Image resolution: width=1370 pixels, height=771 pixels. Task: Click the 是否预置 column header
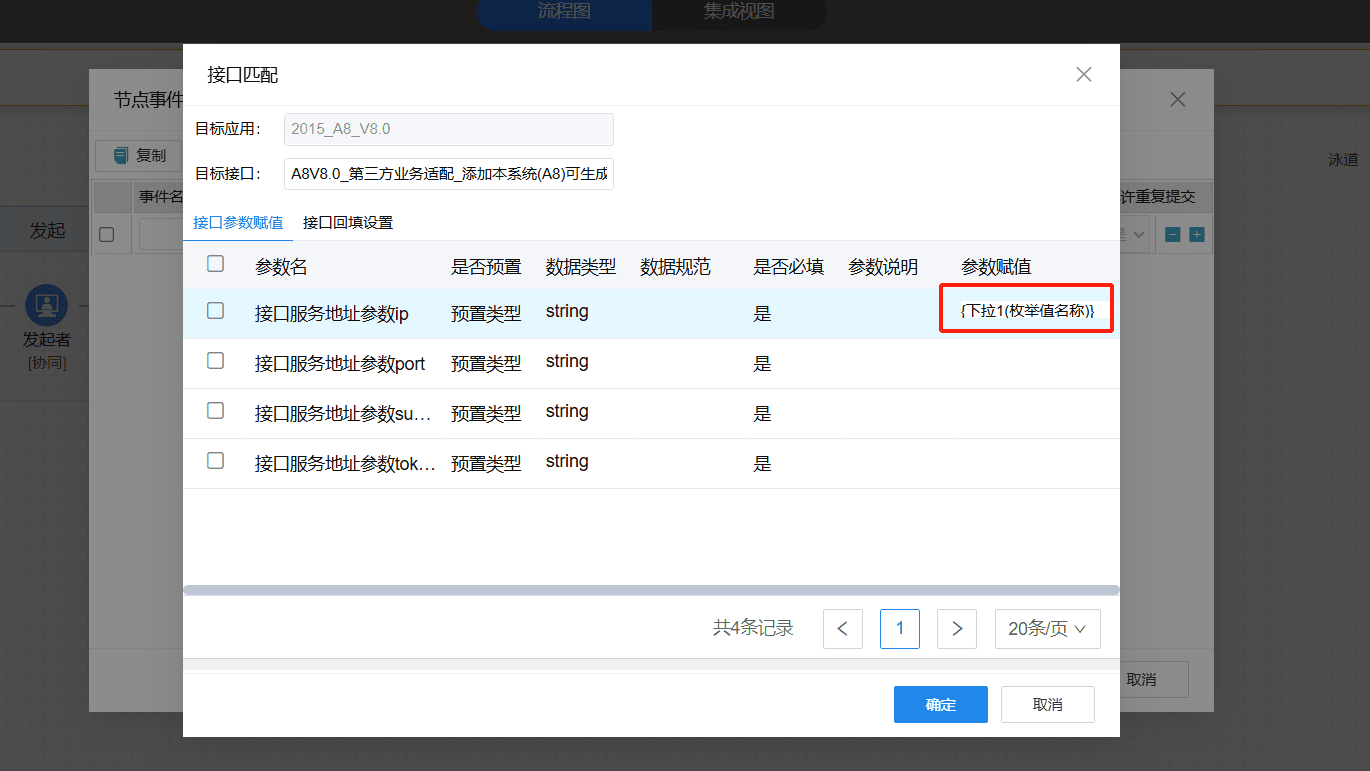(x=486, y=267)
